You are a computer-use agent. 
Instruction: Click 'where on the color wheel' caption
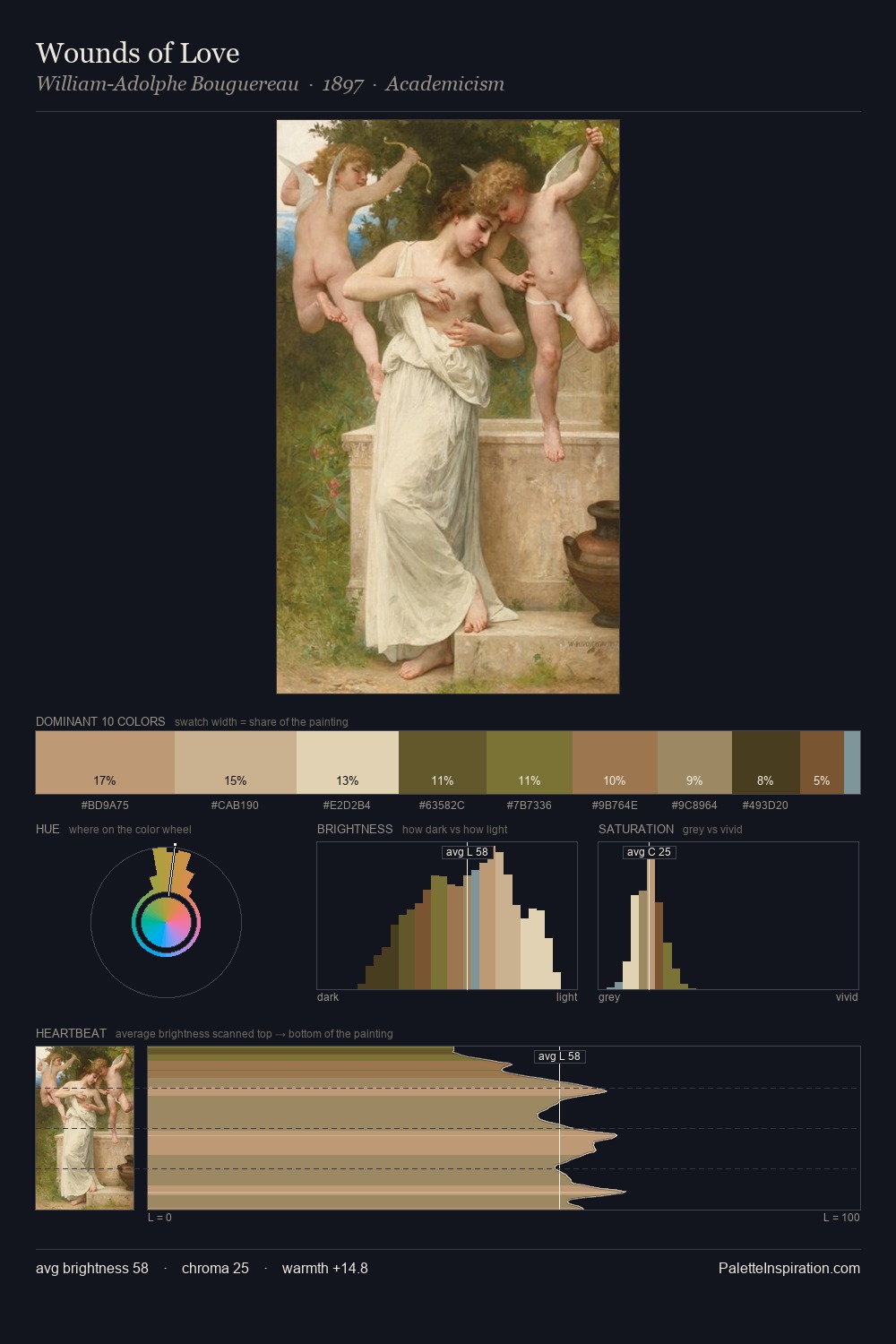tap(130, 830)
